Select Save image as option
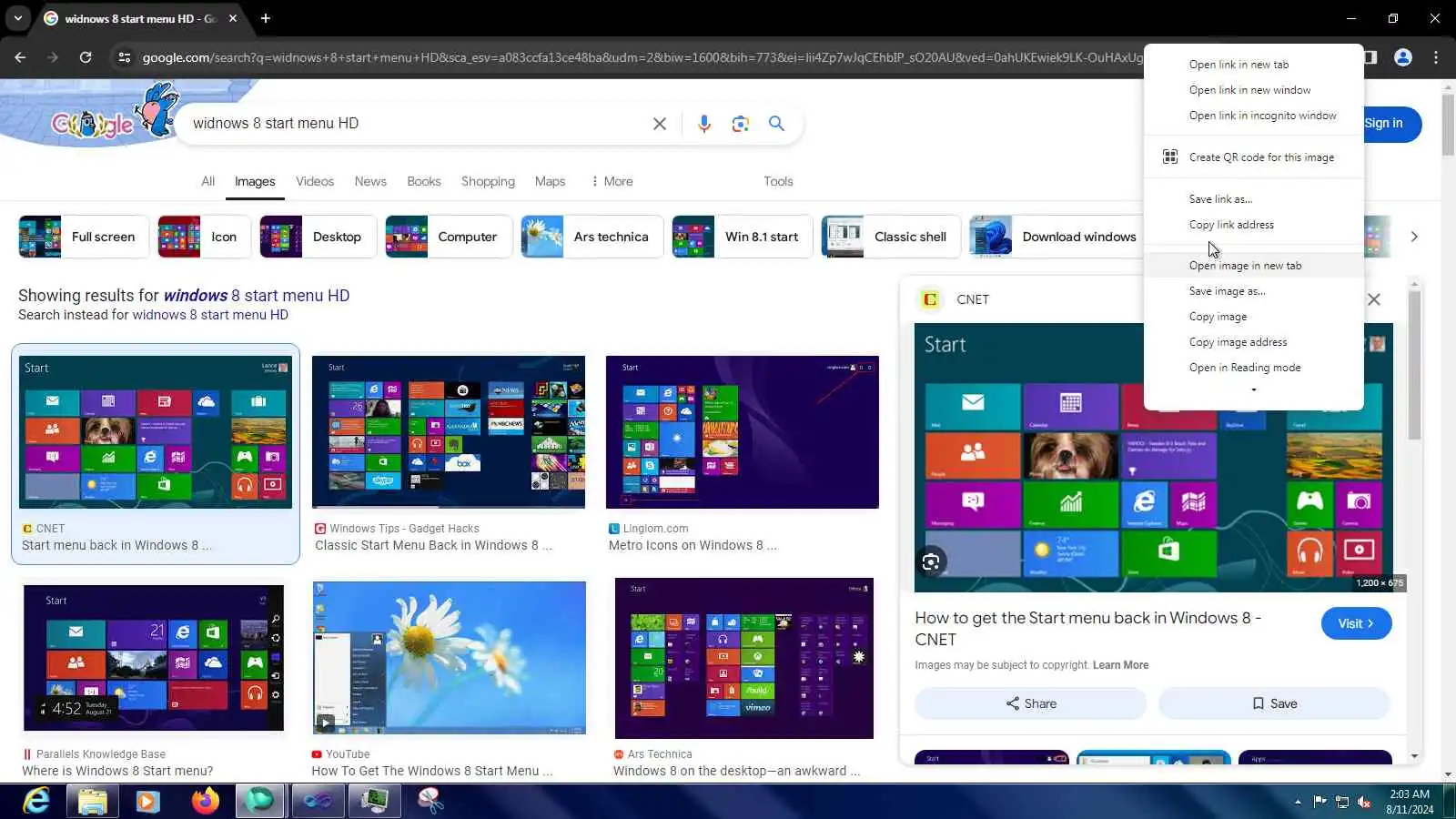1456x819 pixels. (1254, 291)
